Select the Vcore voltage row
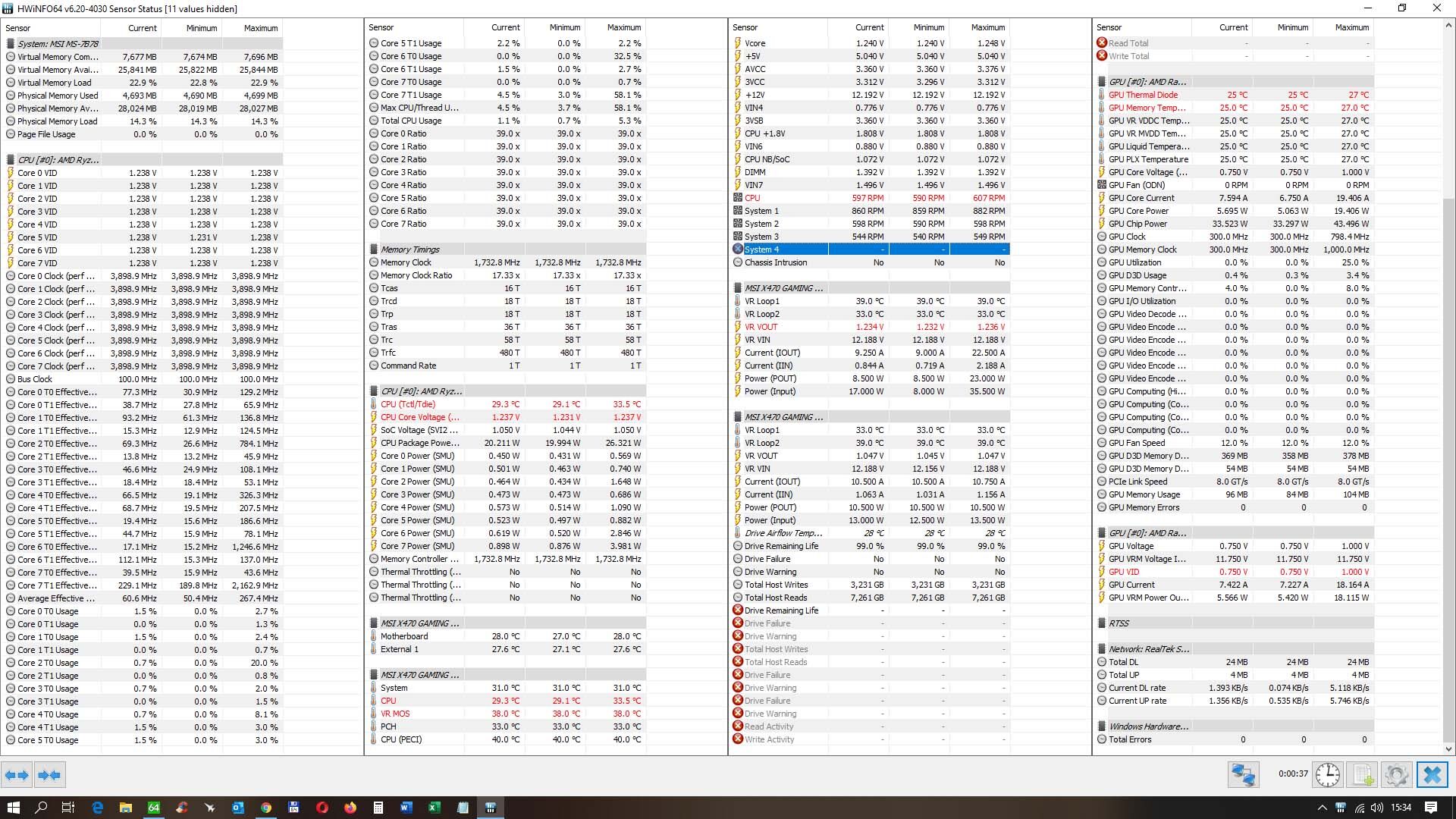1456x819 pixels. coord(870,43)
